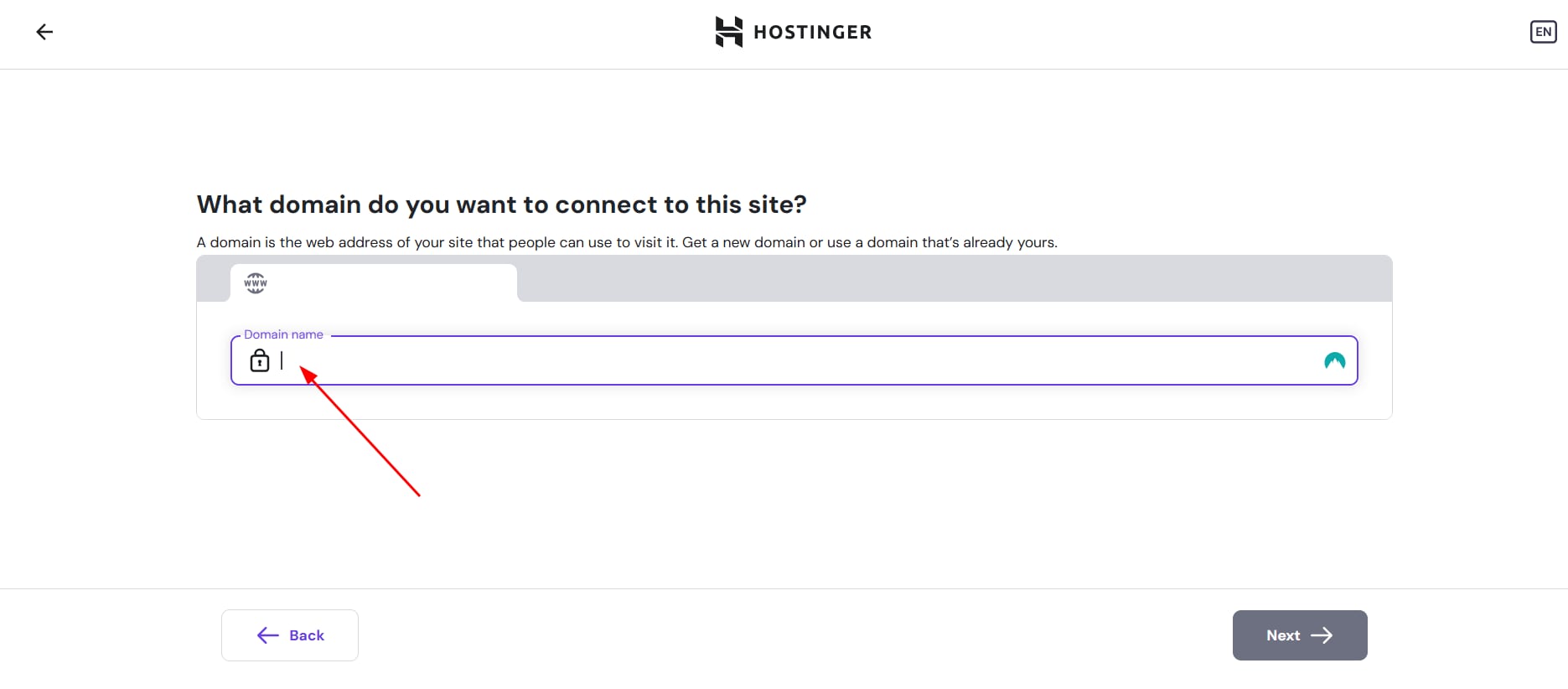Click the padlock icon in the domain field
This screenshot has height=689, width=1568.
(x=260, y=360)
